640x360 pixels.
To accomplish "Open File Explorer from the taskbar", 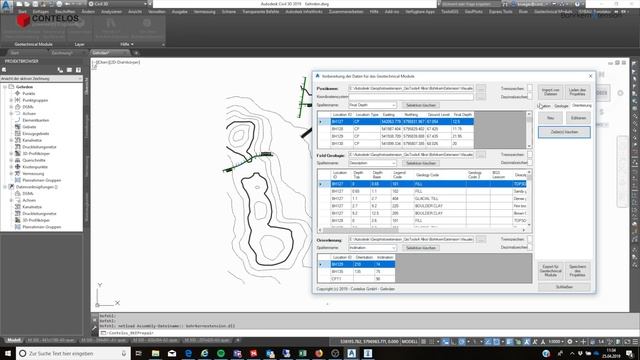I will [156, 353].
